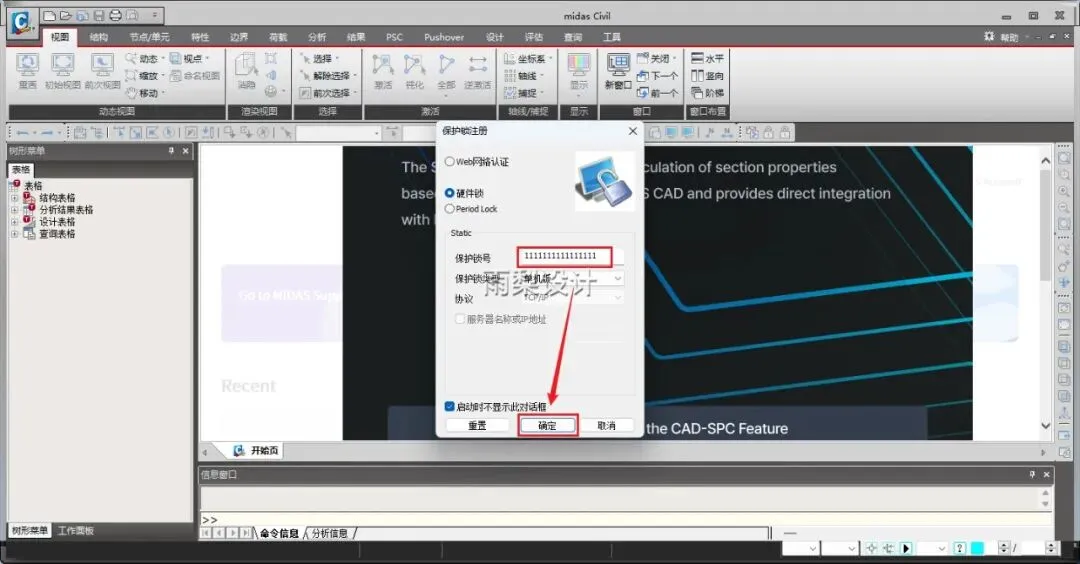Pin the 树形菜单 panel with pushpin icon
The width and height of the screenshot is (1080, 564).
coord(172,151)
